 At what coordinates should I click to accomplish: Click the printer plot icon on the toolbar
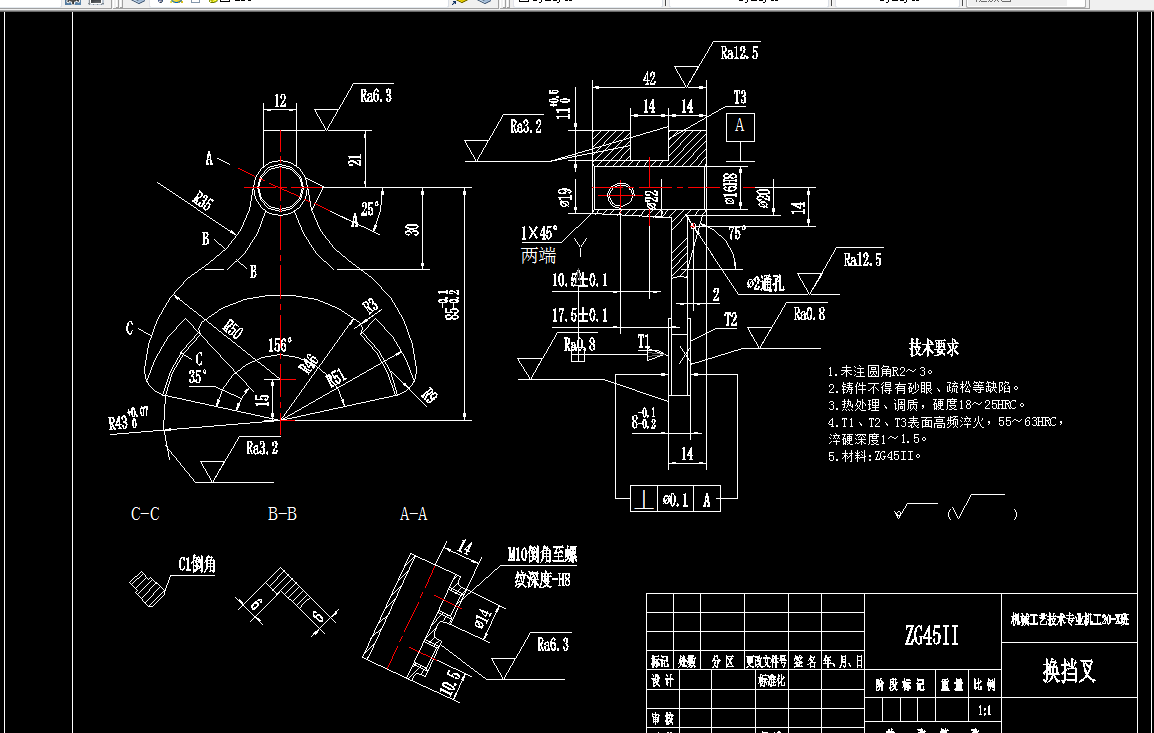coord(95,4)
